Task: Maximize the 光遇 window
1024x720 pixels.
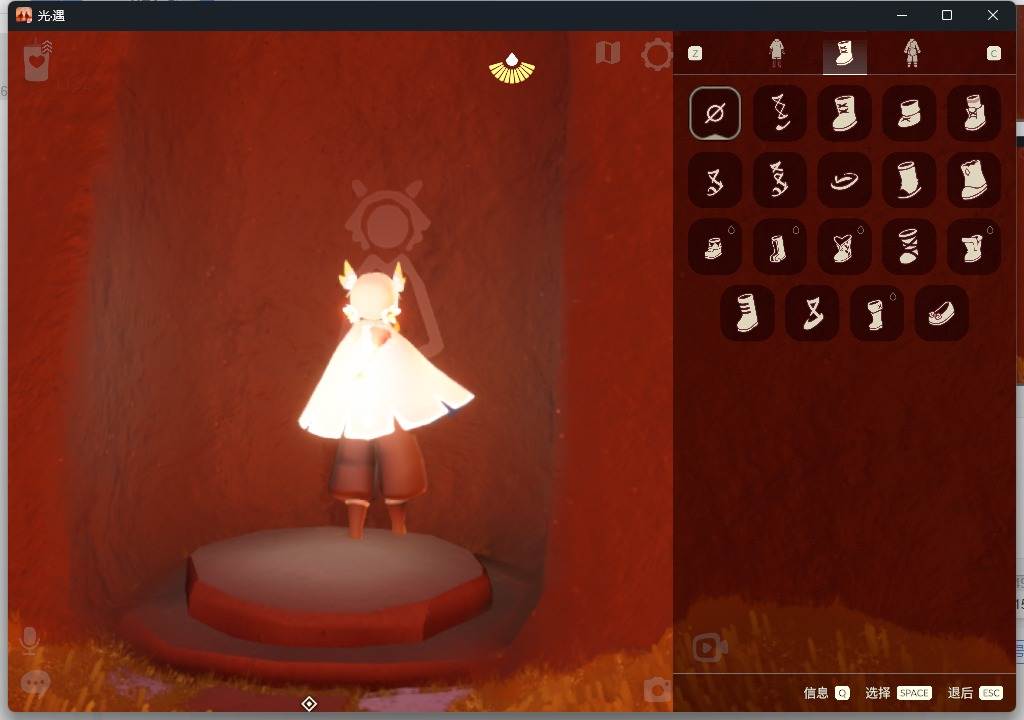Action: point(947,15)
